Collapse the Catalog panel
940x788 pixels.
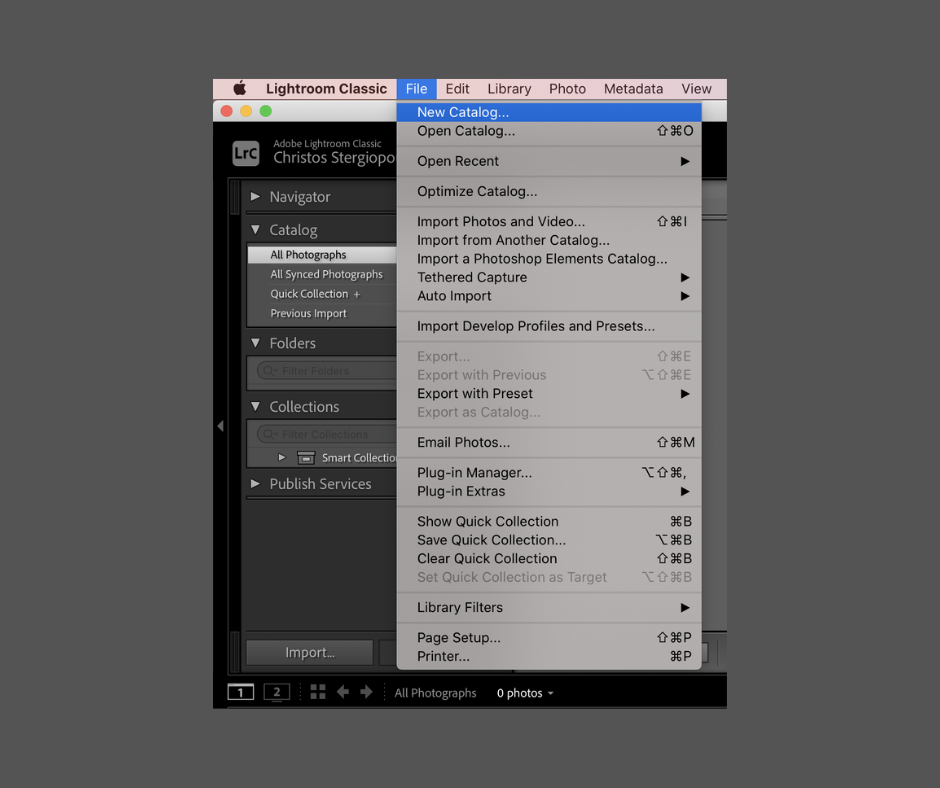256,230
